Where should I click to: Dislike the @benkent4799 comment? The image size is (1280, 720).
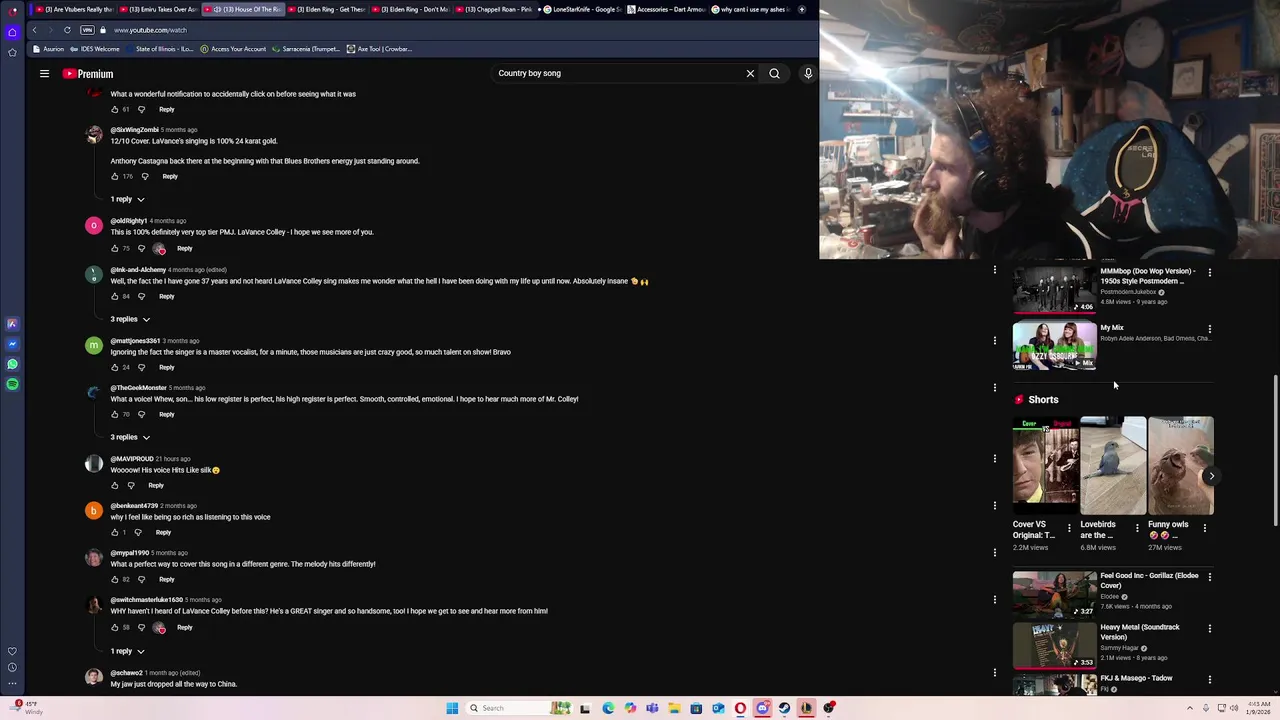pos(138,532)
